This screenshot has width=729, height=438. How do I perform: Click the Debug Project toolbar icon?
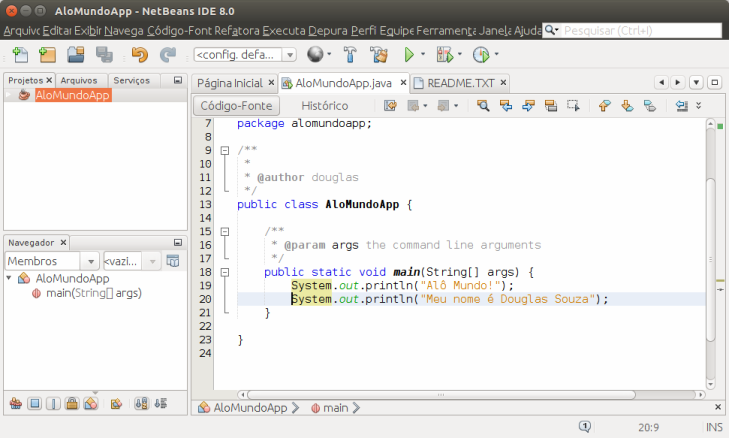click(x=444, y=54)
